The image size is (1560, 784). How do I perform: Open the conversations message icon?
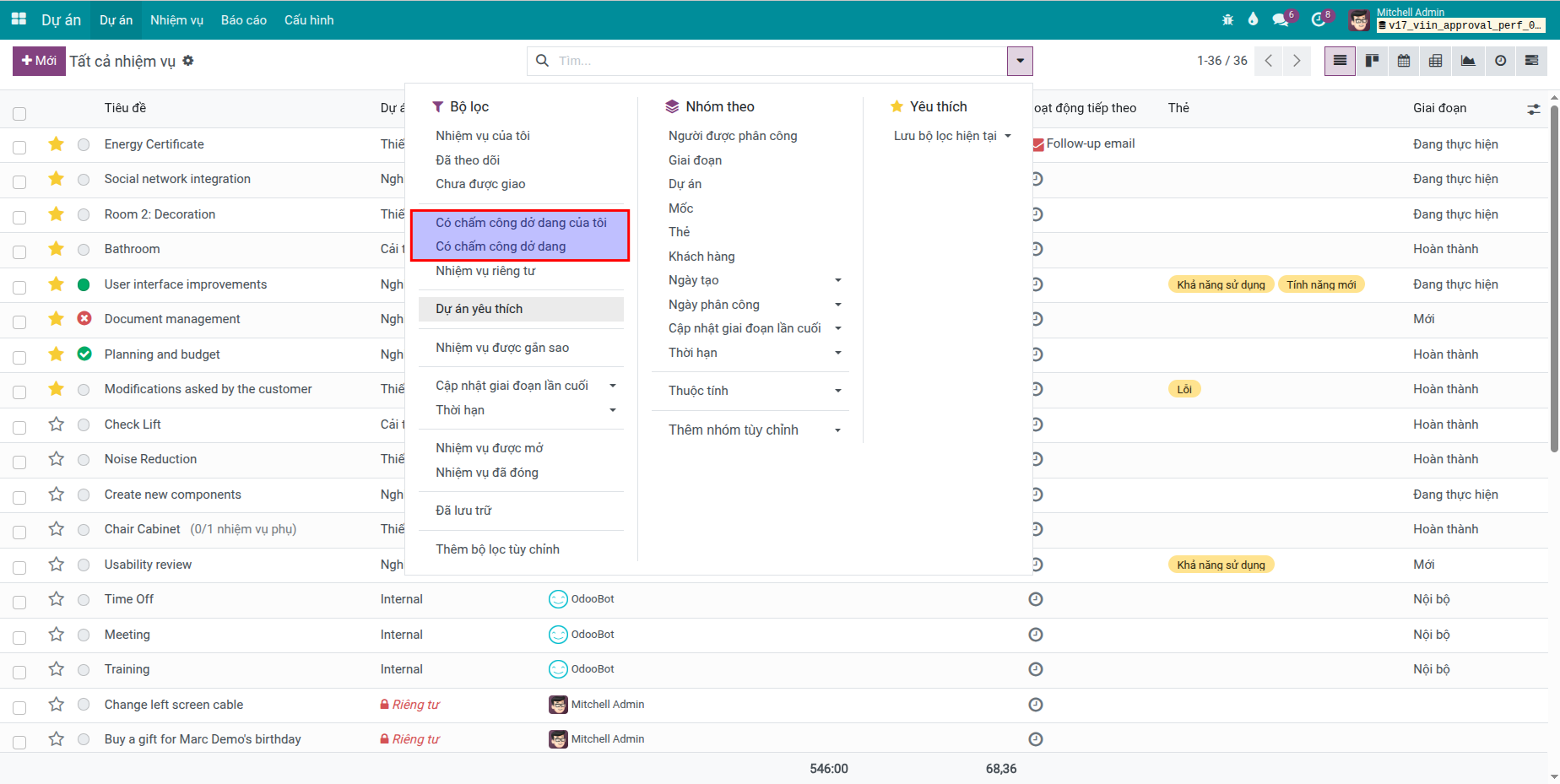(x=1281, y=19)
